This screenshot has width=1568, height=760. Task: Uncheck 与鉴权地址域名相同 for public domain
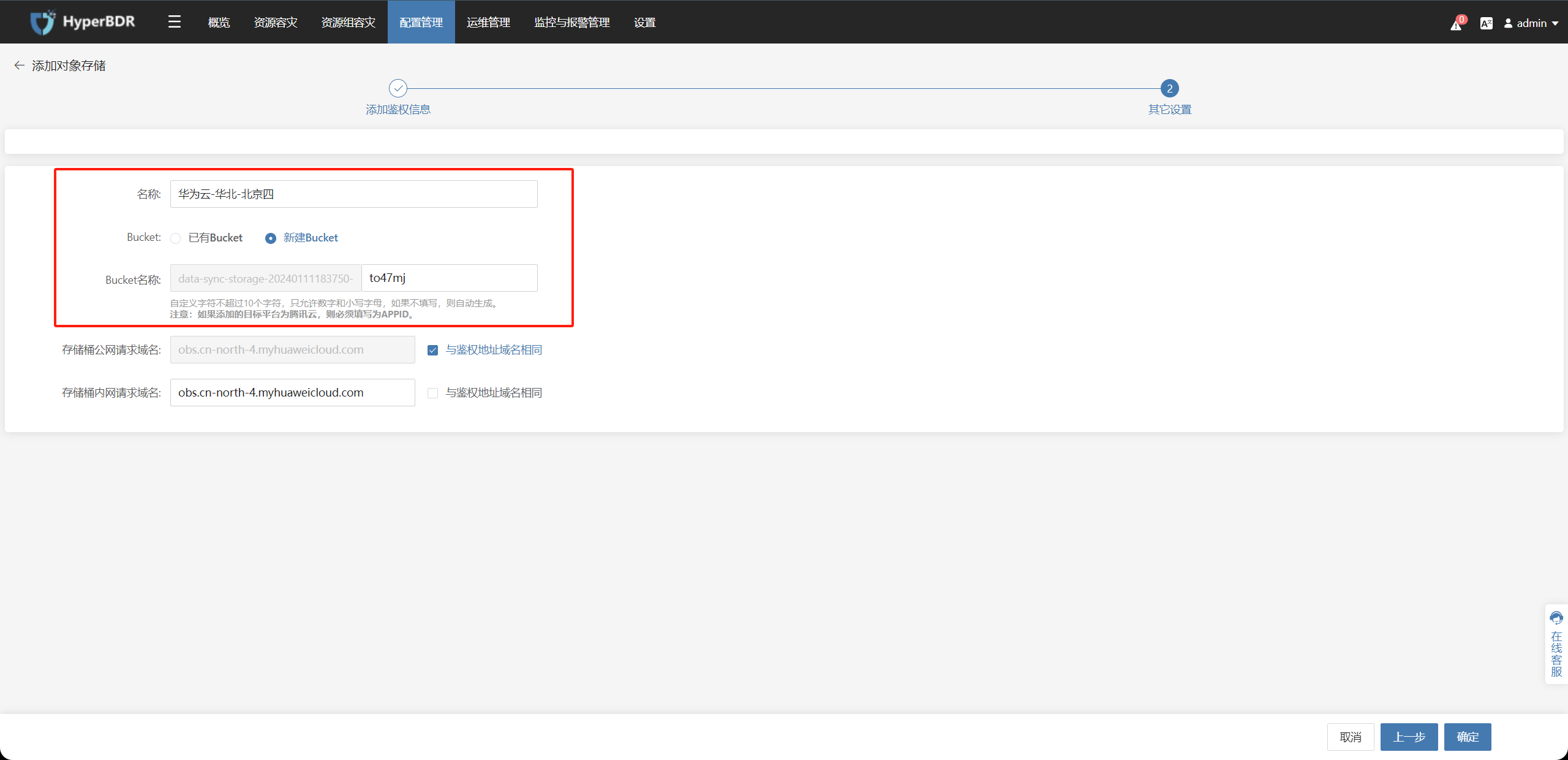(433, 351)
